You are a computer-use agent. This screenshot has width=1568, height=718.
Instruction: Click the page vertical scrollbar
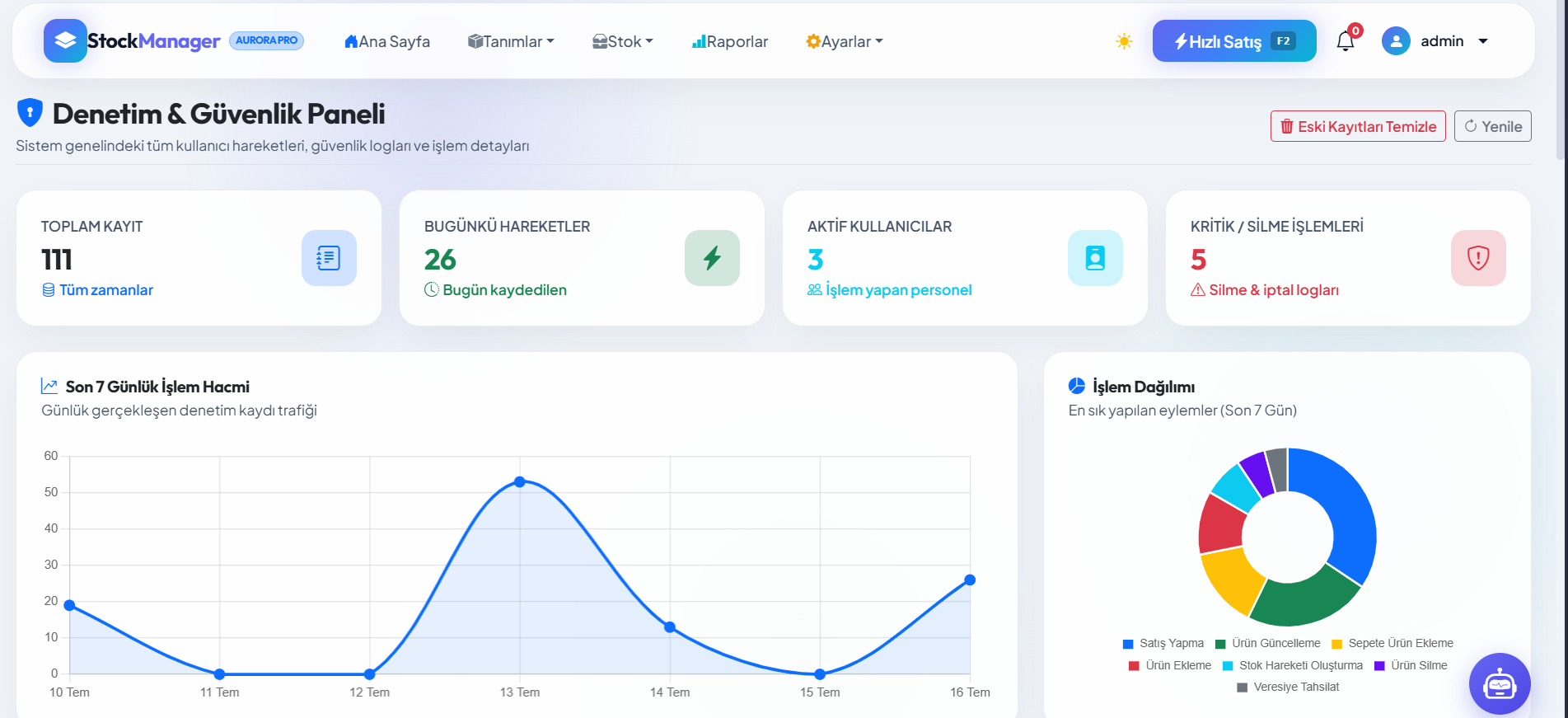click(1561, 82)
